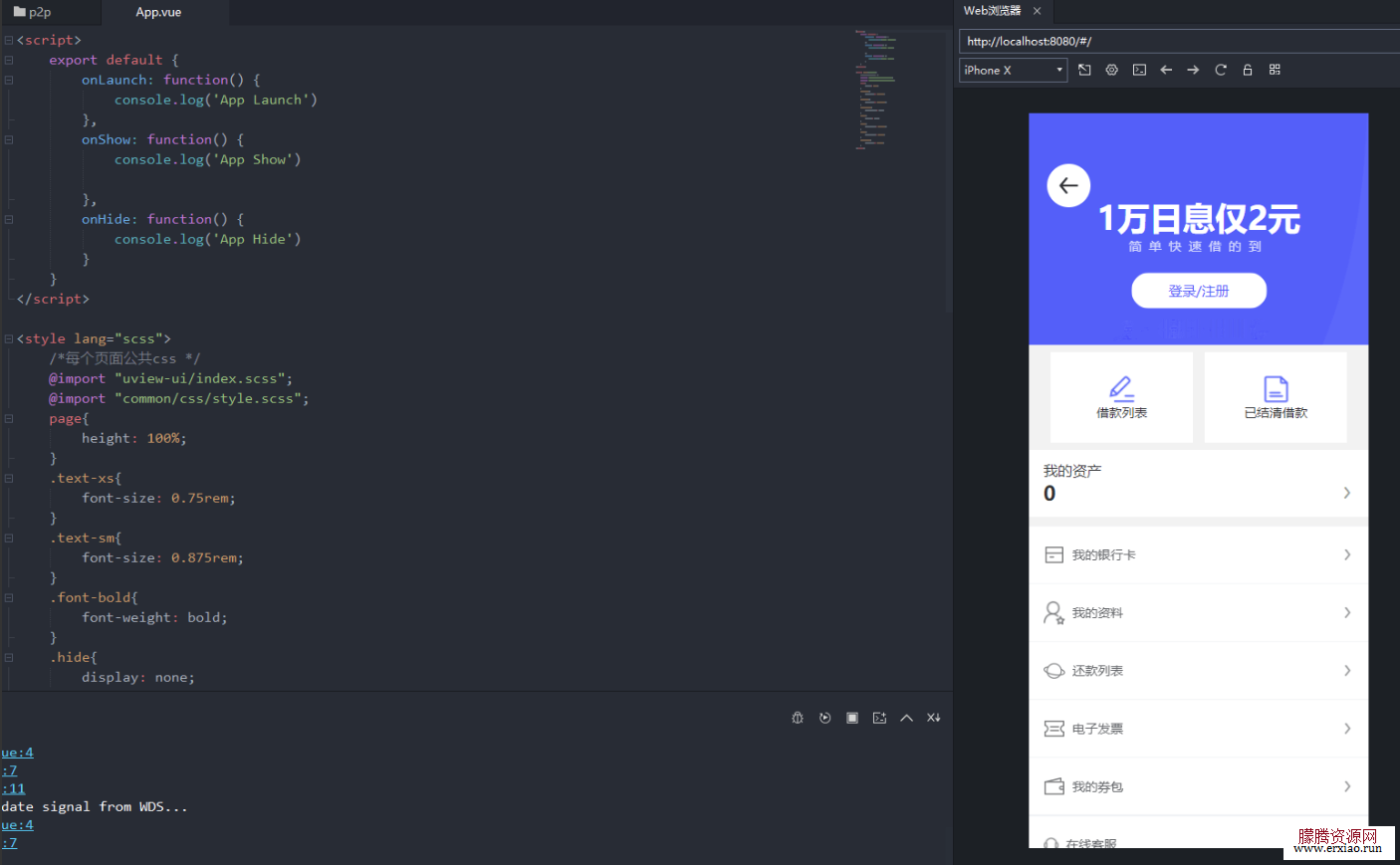
Task: Toggle the unlock padlock icon
Action: tap(1248, 70)
